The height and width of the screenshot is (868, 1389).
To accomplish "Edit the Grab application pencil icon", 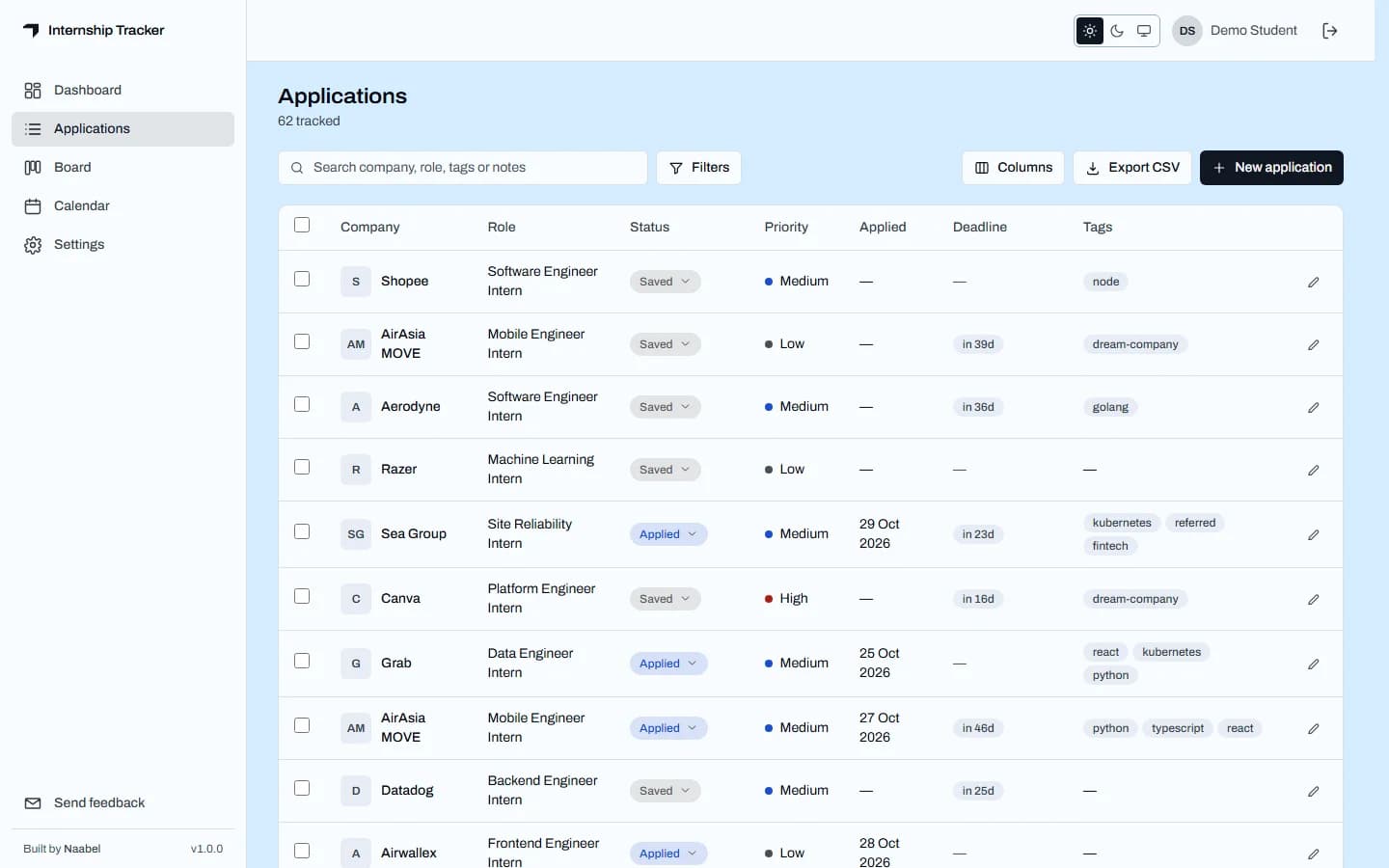I will coord(1314,665).
